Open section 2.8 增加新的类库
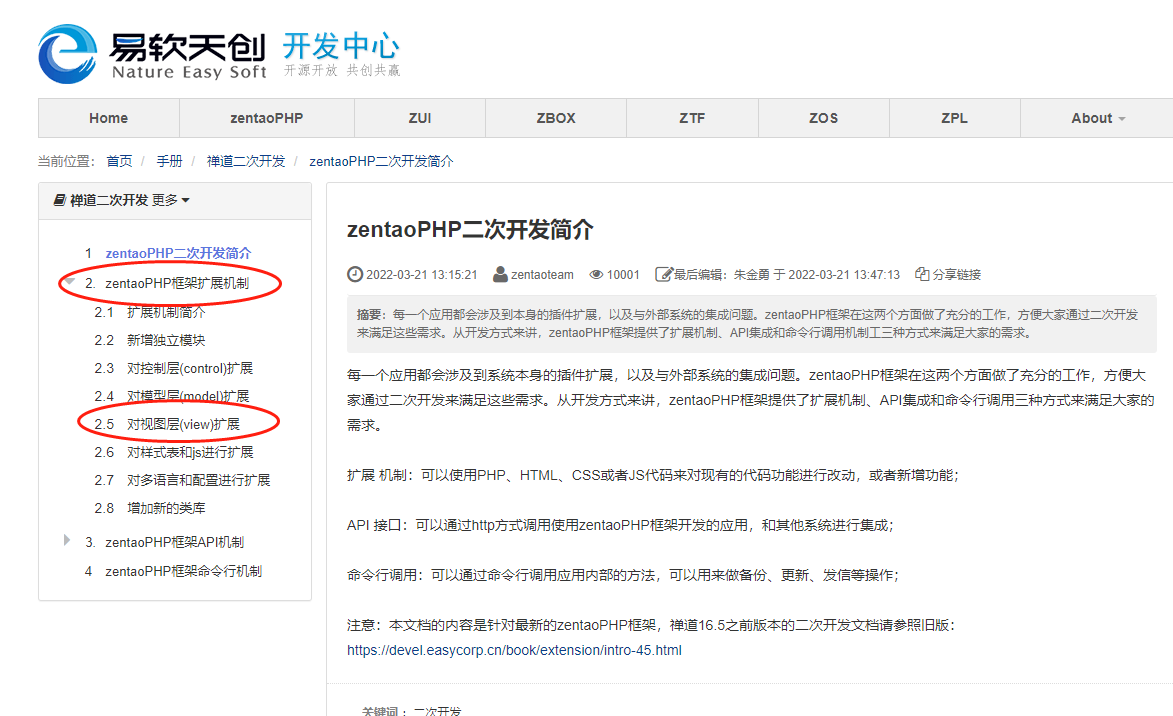1173x716 pixels. pyautogui.click(x=165, y=508)
